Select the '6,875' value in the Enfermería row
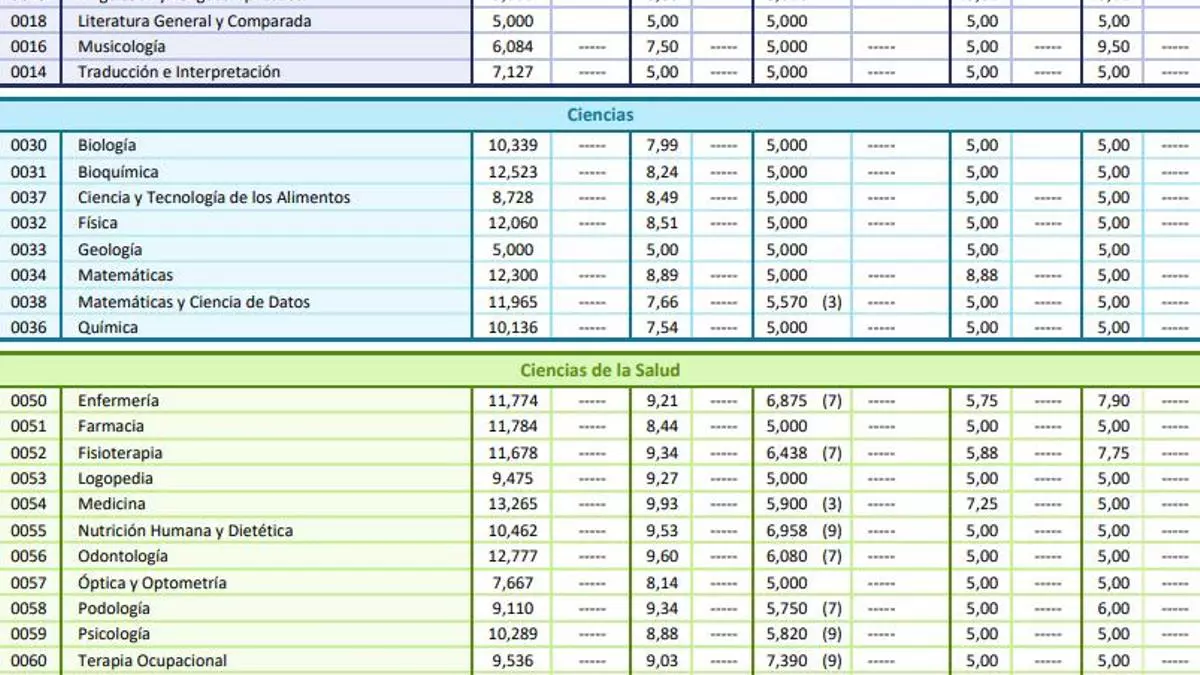The width and height of the screenshot is (1200, 675). coord(787,400)
